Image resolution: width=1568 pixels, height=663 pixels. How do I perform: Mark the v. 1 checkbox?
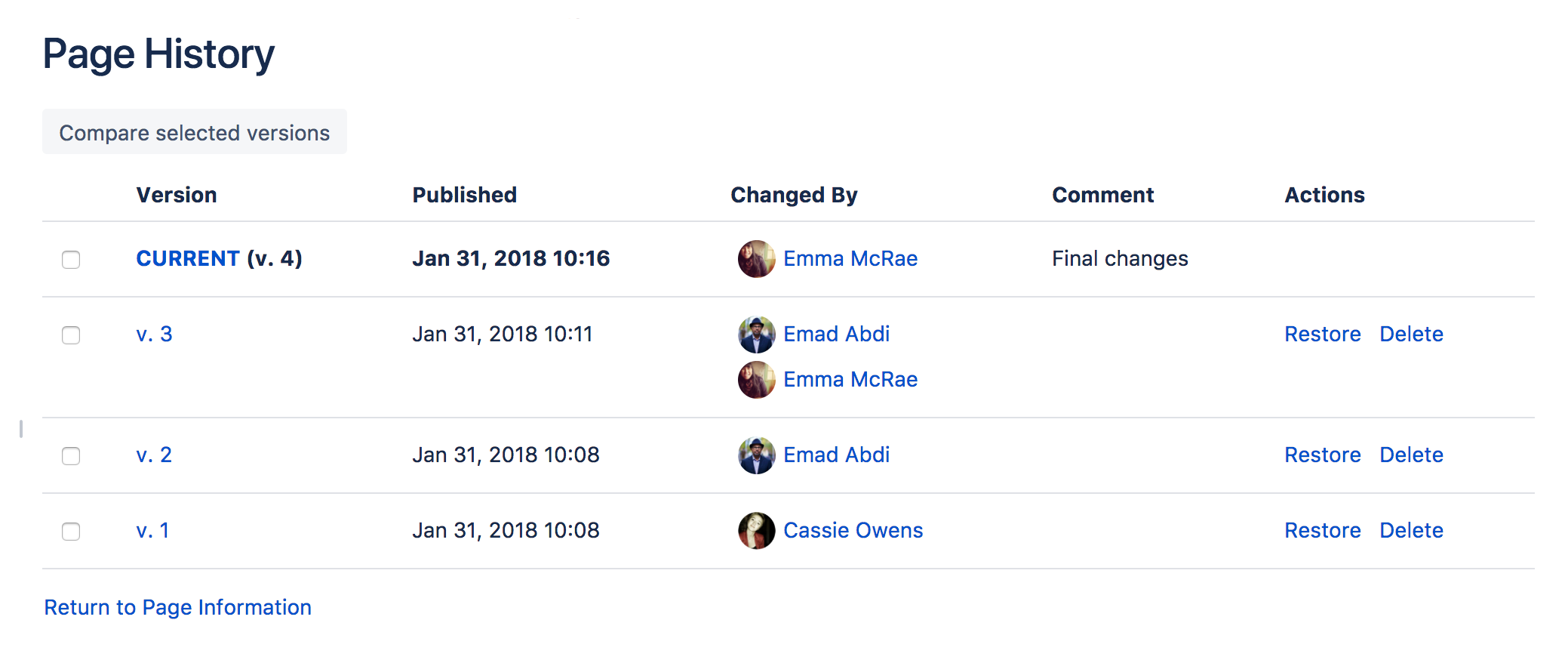pyautogui.click(x=71, y=532)
